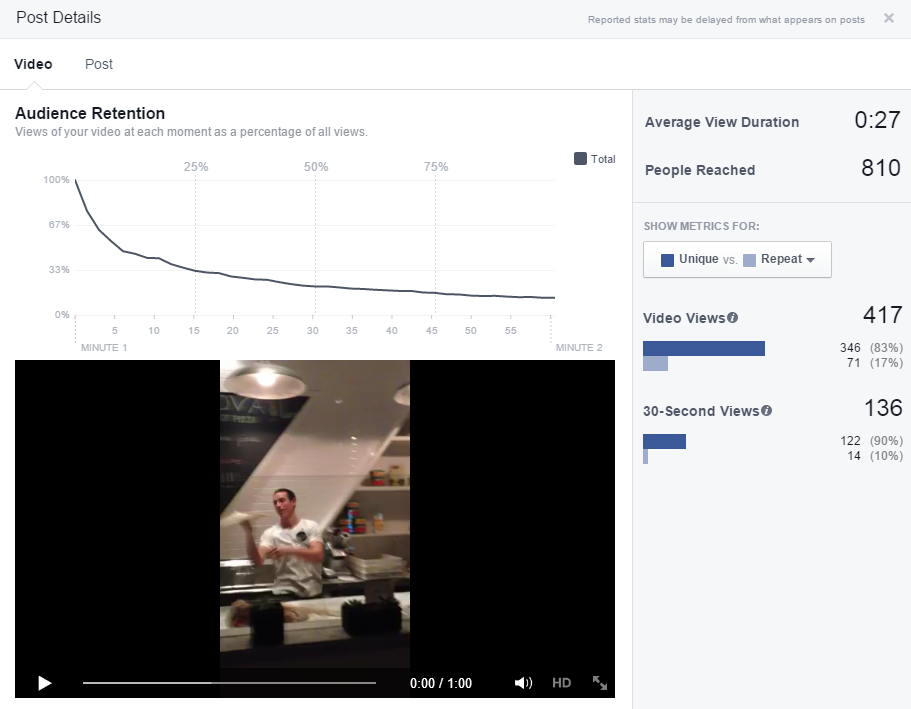Click the repeat Video Views bar

point(655,364)
